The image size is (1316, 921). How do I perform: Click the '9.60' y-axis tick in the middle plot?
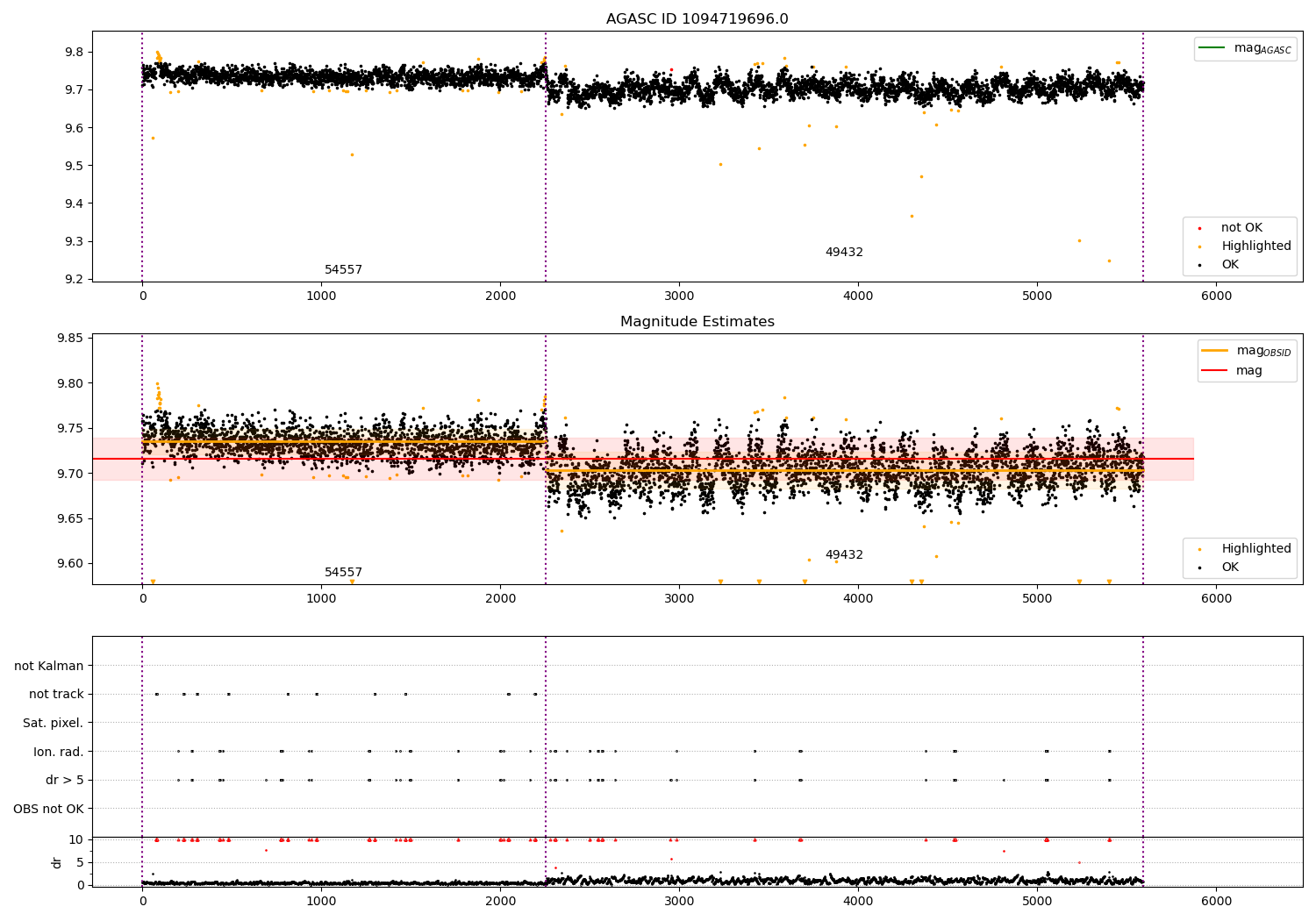tap(70, 564)
